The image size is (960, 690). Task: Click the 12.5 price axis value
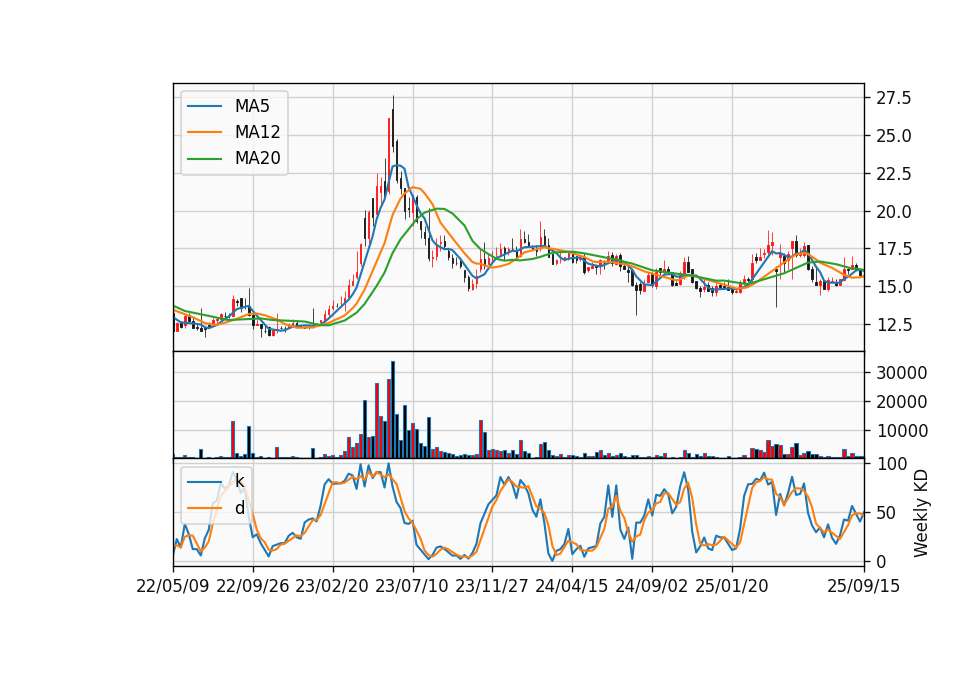(894, 325)
